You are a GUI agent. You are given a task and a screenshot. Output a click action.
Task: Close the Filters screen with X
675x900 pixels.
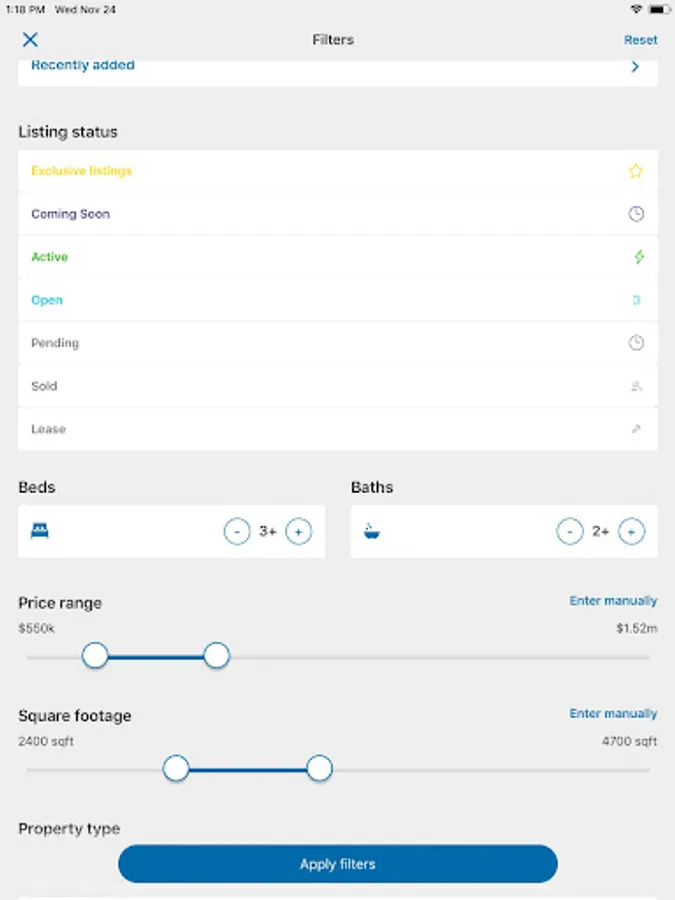click(x=30, y=40)
